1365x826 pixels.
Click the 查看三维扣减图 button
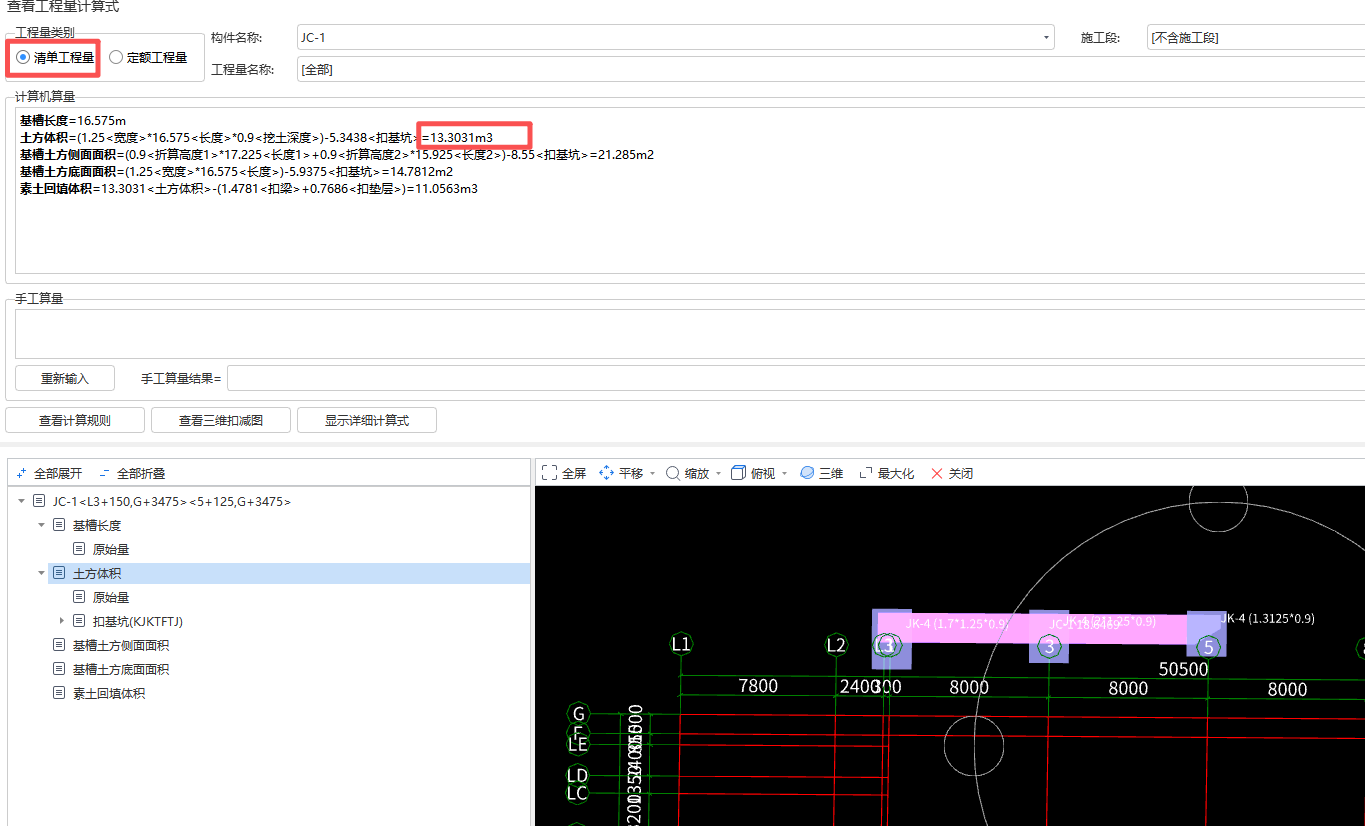pyautogui.click(x=221, y=420)
